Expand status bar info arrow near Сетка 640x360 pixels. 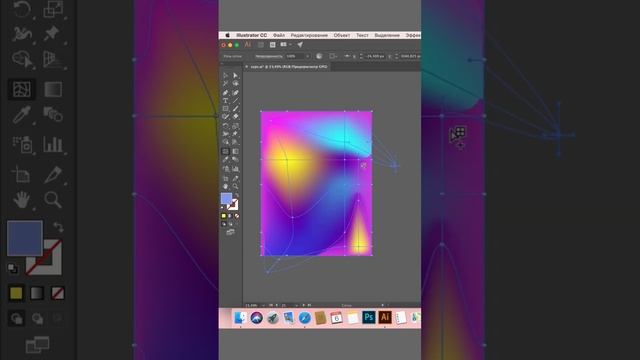click(x=382, y=305)
